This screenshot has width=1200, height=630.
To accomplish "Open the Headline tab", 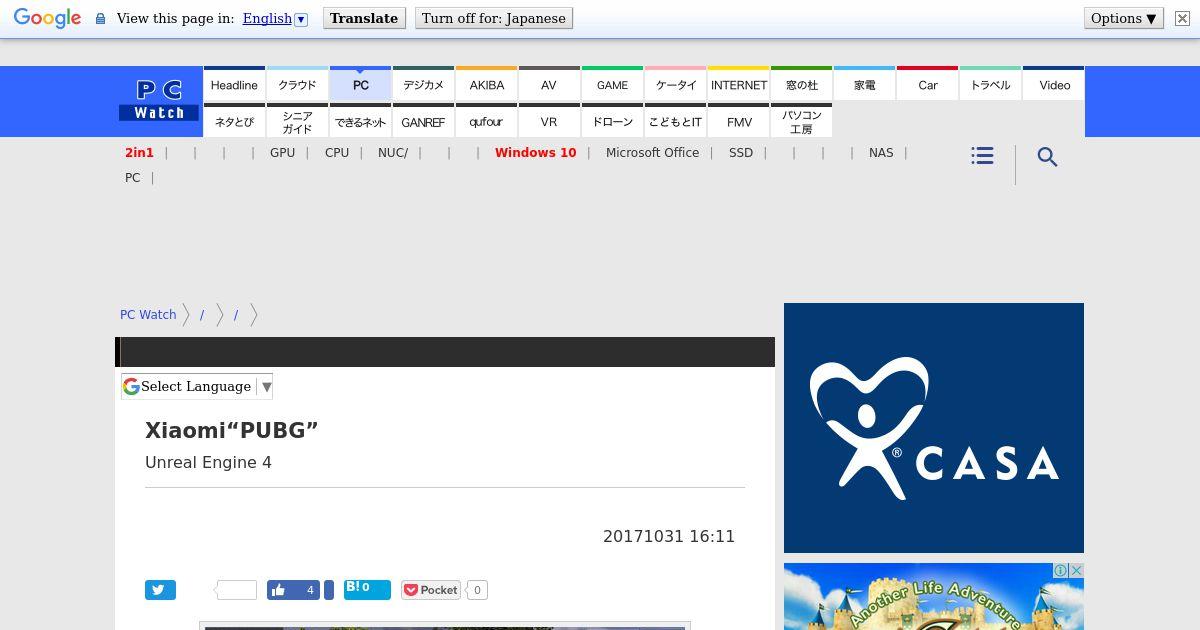I will pyautogui.click(x=234, y=84).
